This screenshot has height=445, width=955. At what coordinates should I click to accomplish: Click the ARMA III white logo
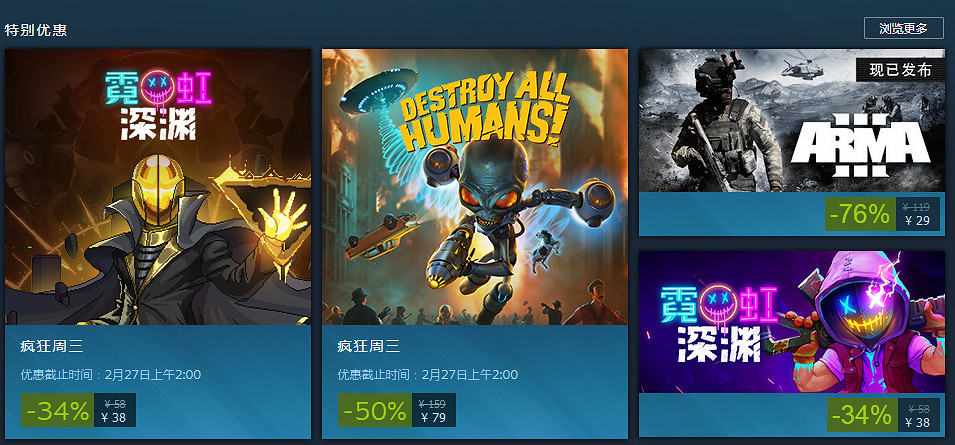(x=860, y=145)
